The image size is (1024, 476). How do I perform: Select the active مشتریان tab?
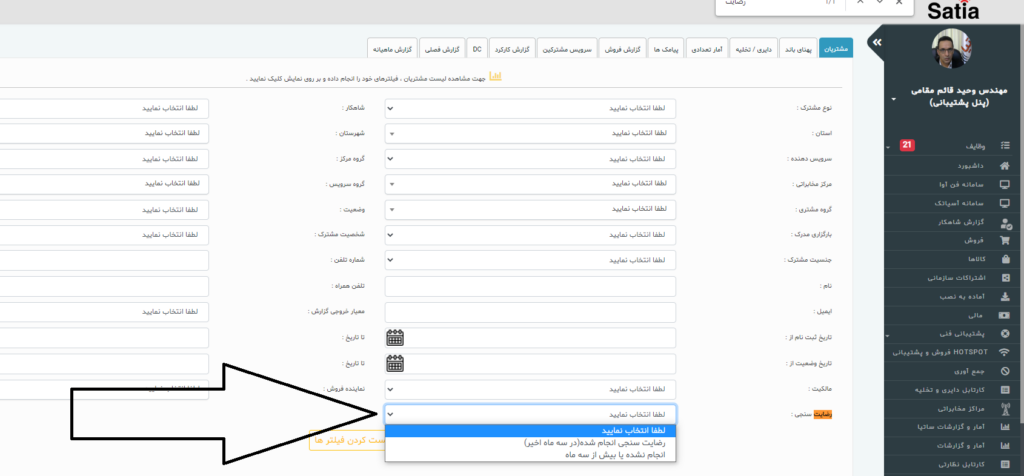pyautogui.click(x=836, y=49)
